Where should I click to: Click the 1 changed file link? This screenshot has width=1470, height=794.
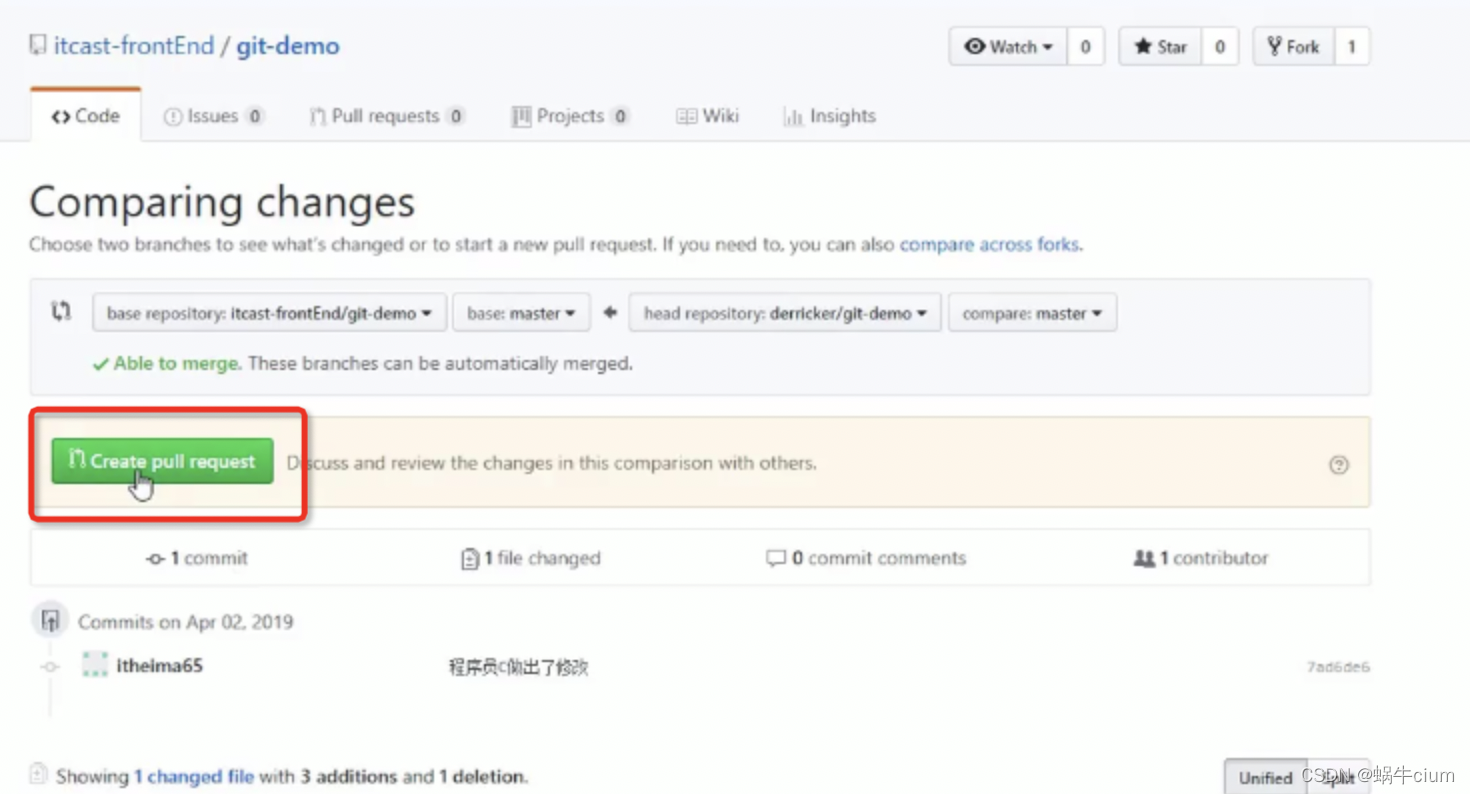click(x=194, y=776)
